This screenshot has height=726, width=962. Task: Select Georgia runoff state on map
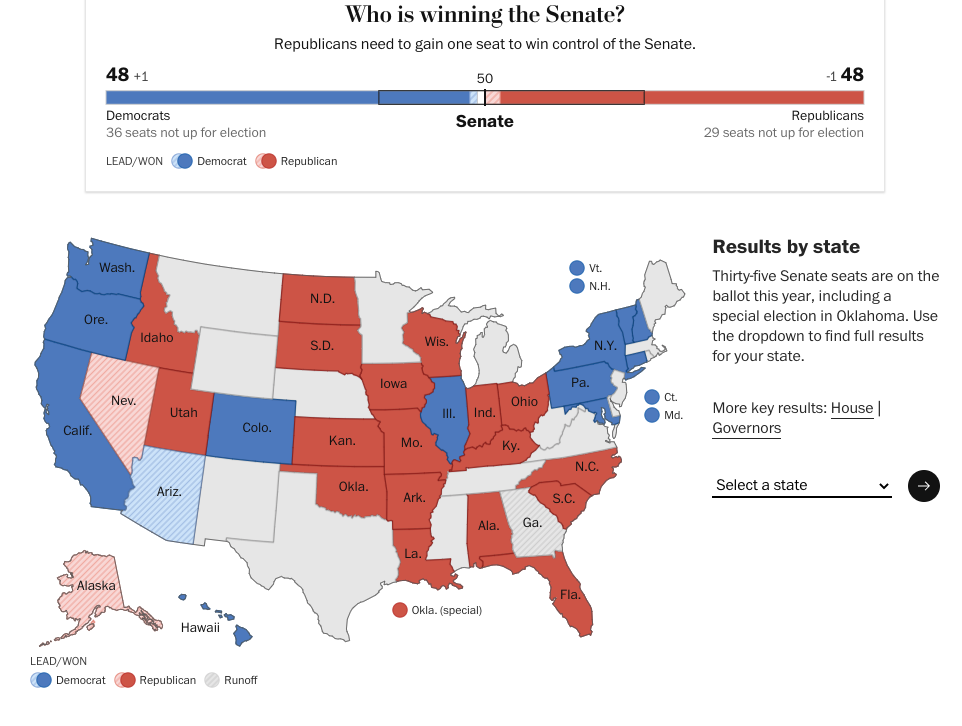pos(532,522)
